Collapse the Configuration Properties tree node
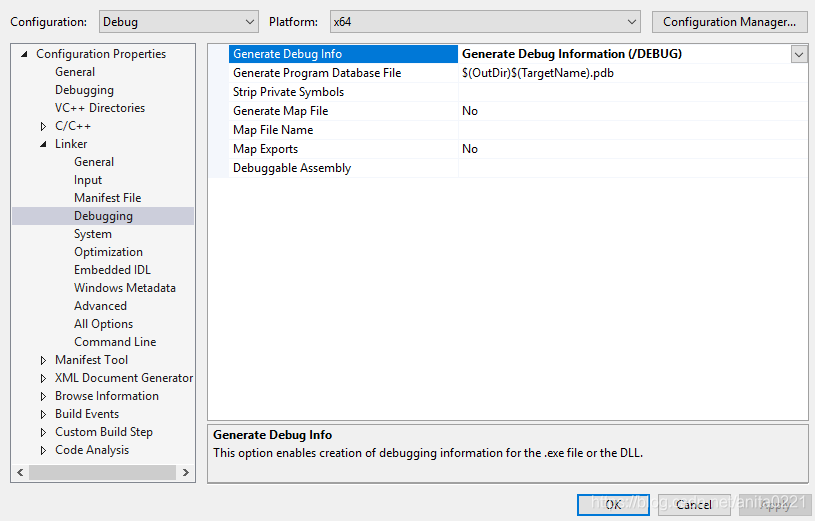The image size is (815, 521). [24, 54]
